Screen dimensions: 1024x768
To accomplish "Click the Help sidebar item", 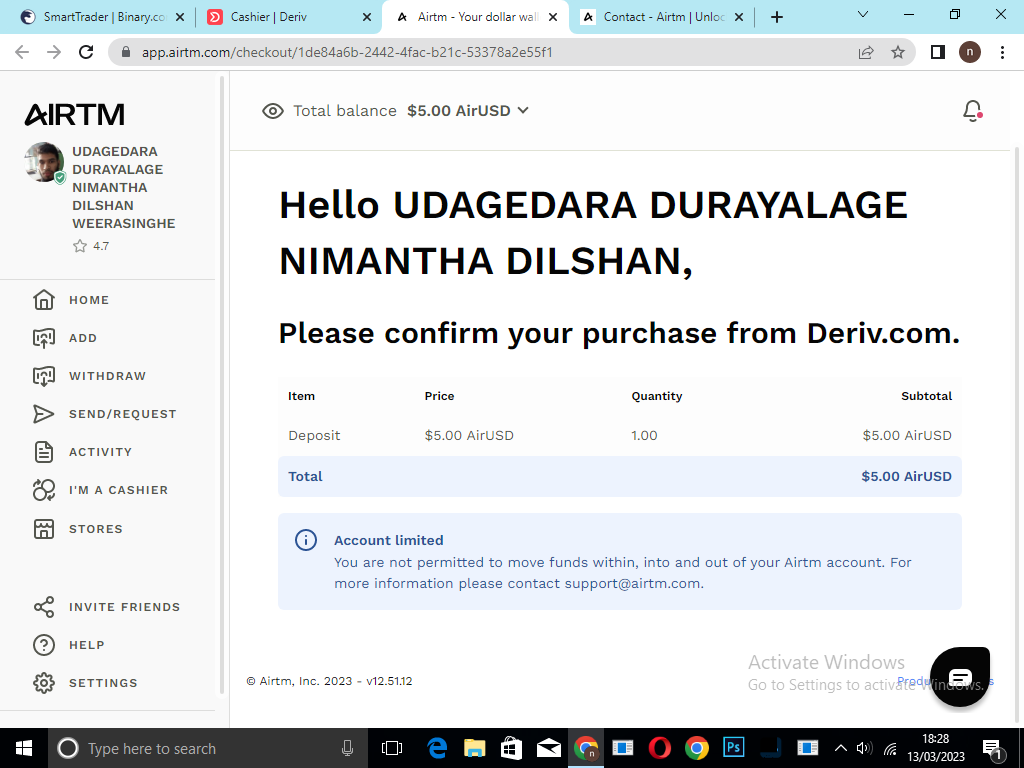I will [86, 645].
